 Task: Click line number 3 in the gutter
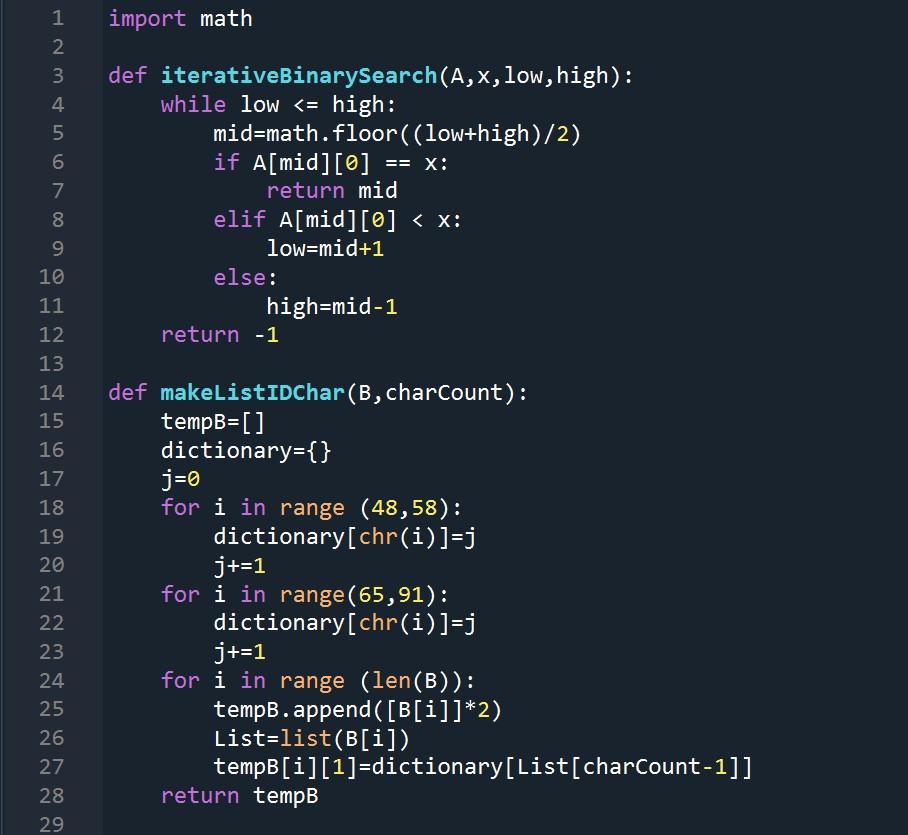pos(57,76)
